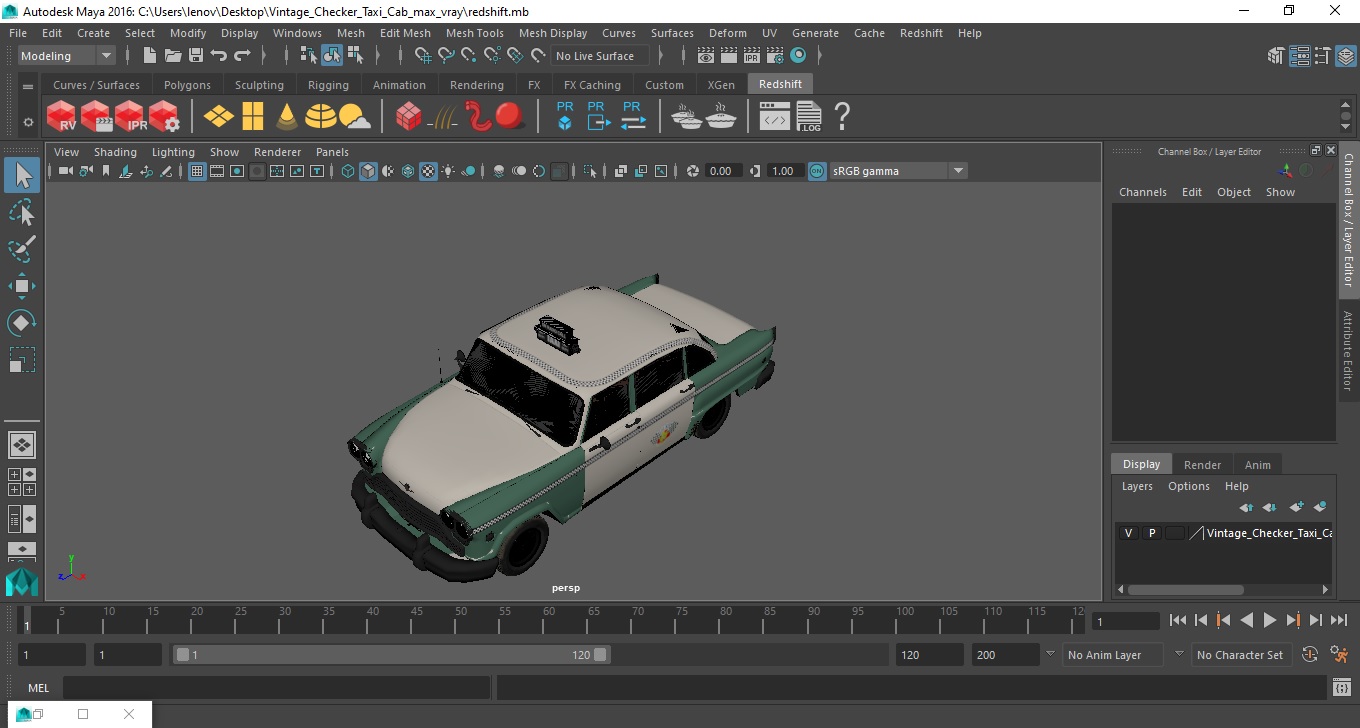Click the red sphere shelf icon

click(510, 116)
